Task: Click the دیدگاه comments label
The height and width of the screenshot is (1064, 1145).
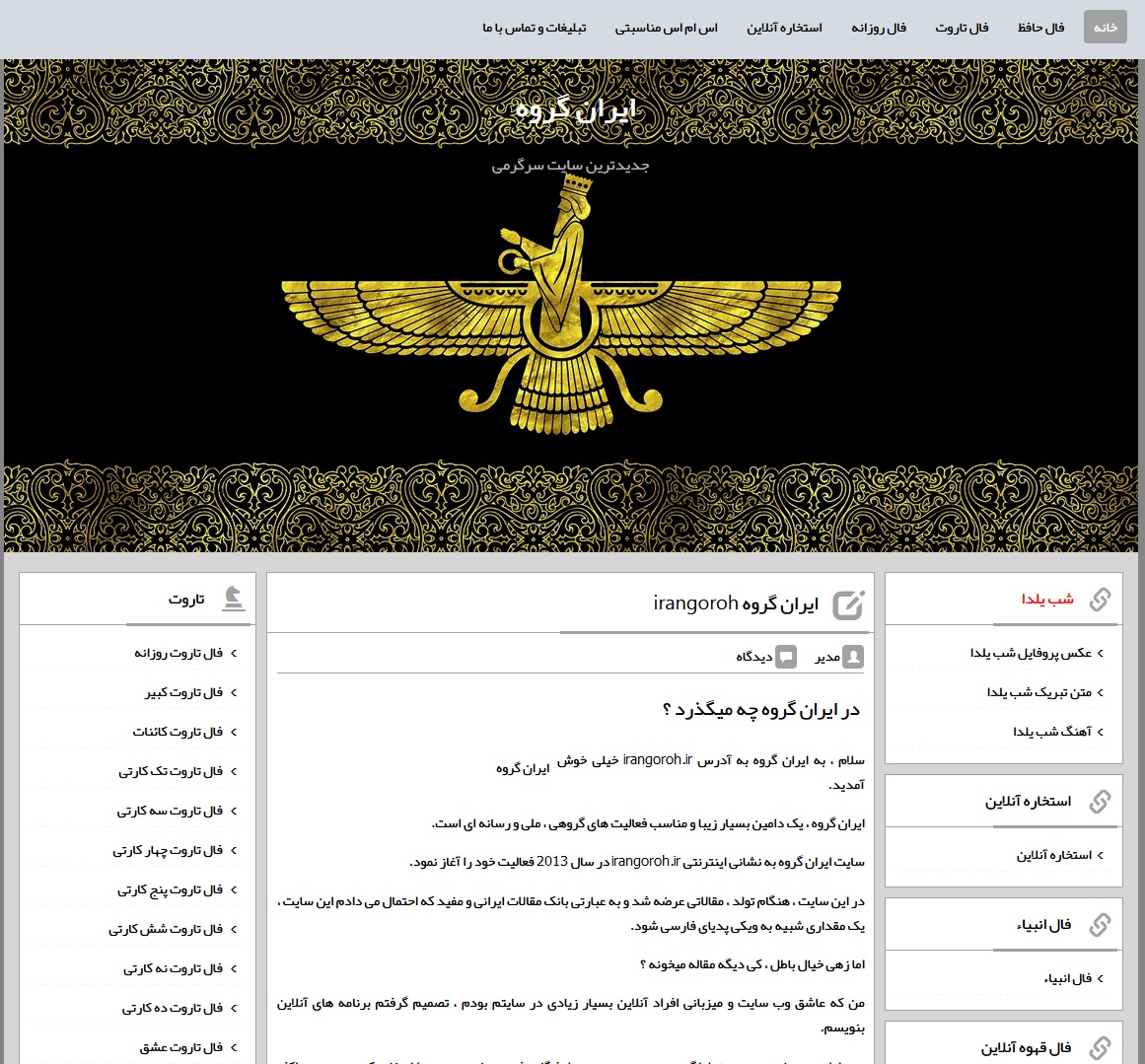Action: 753,658
